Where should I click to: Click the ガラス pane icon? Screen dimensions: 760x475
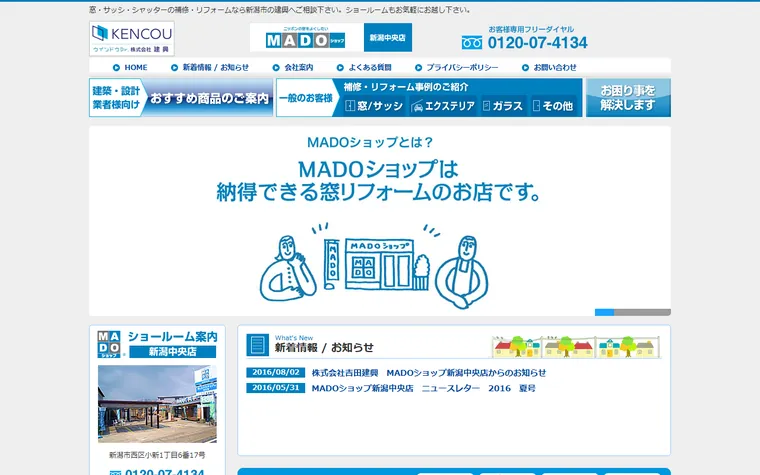(x=487, y=106)
